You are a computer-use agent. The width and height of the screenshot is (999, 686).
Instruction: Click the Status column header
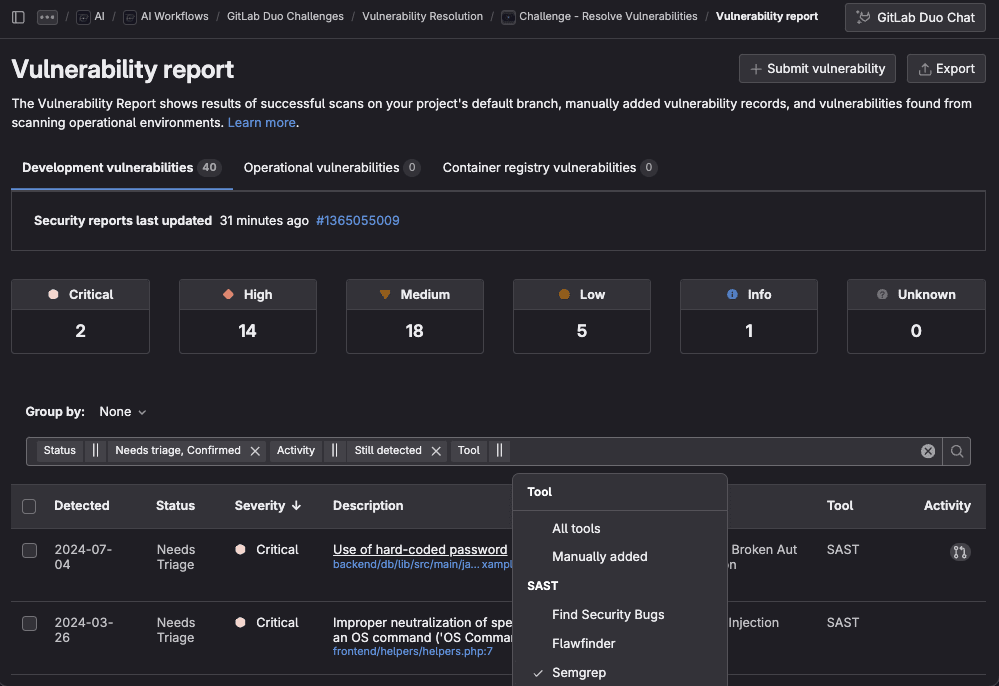[x=175, y=506]
